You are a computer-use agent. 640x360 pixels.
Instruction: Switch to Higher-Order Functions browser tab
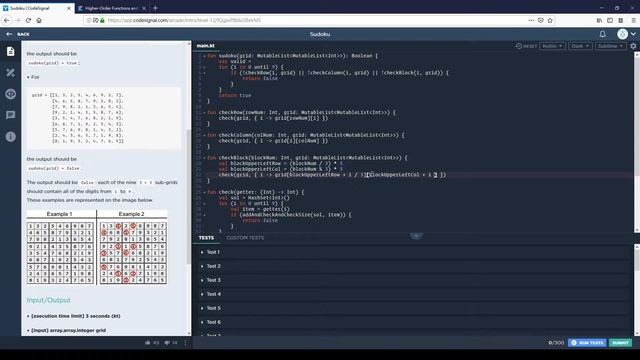click(x=112, y=8)
